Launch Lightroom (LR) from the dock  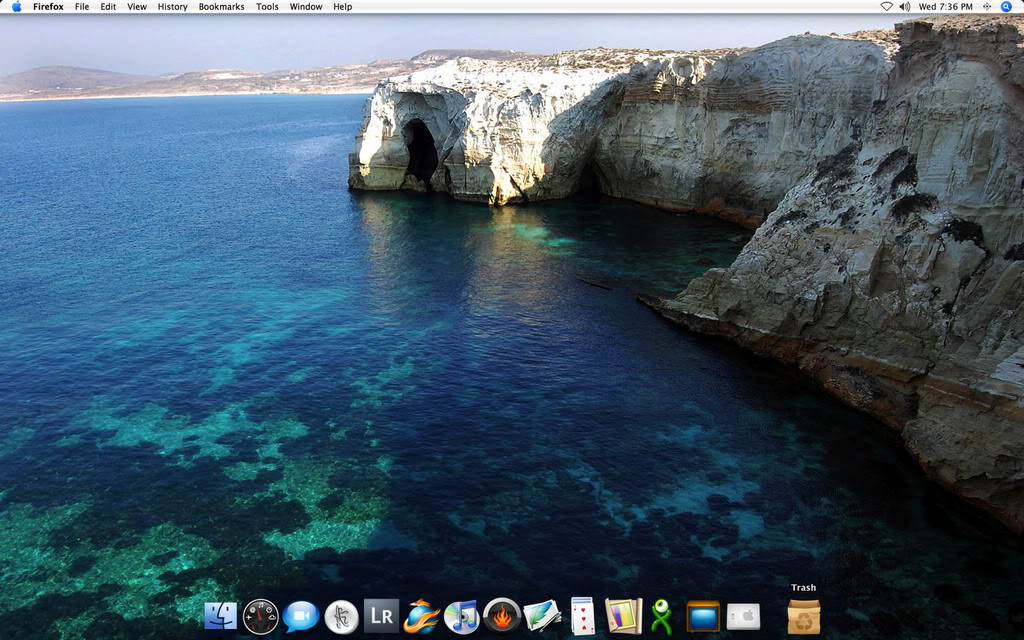point(381,615)
